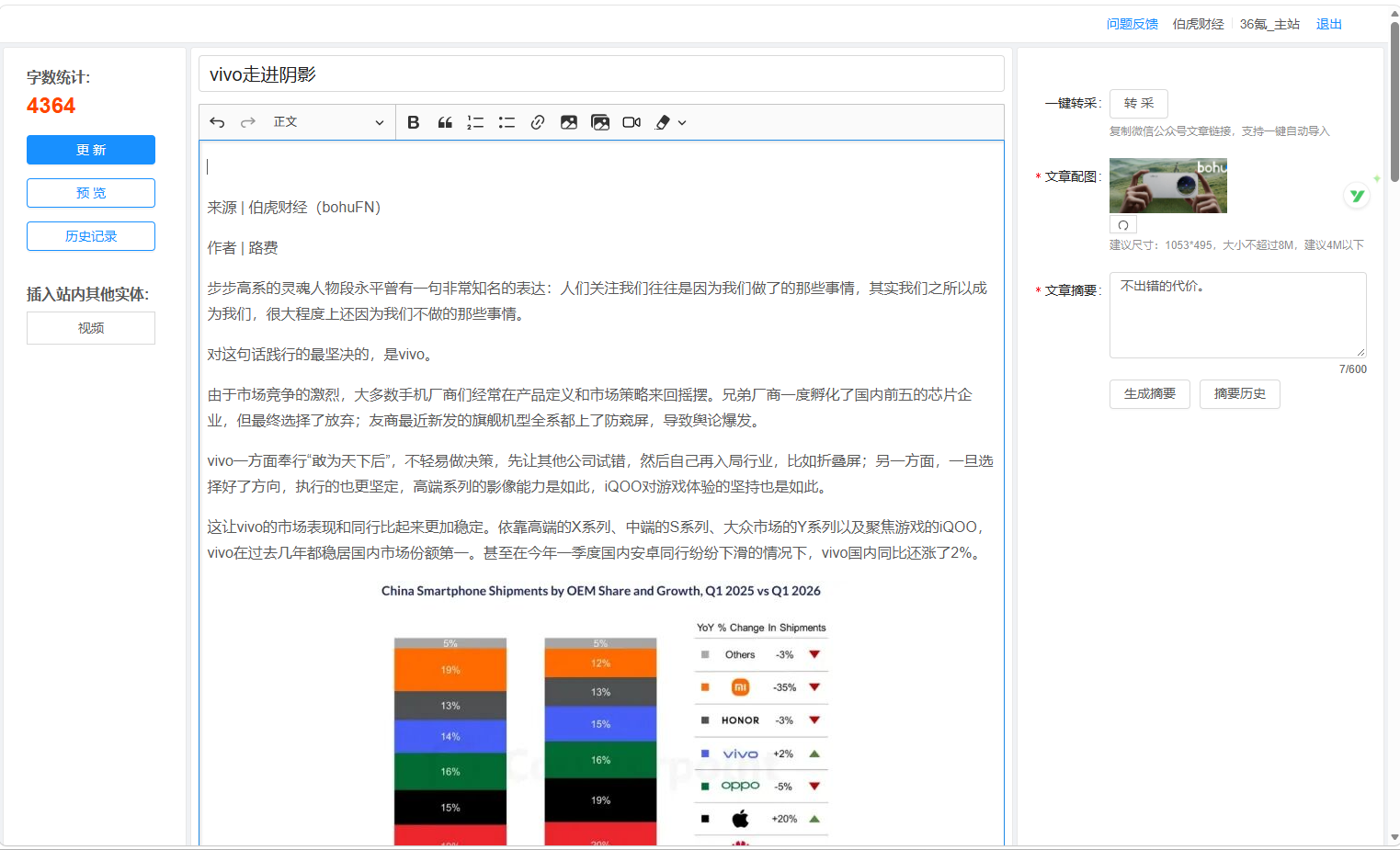The image size is (1400, 850).
Task: Toggle bold formatting in the toolbar
Action: (x=414, y=122)
